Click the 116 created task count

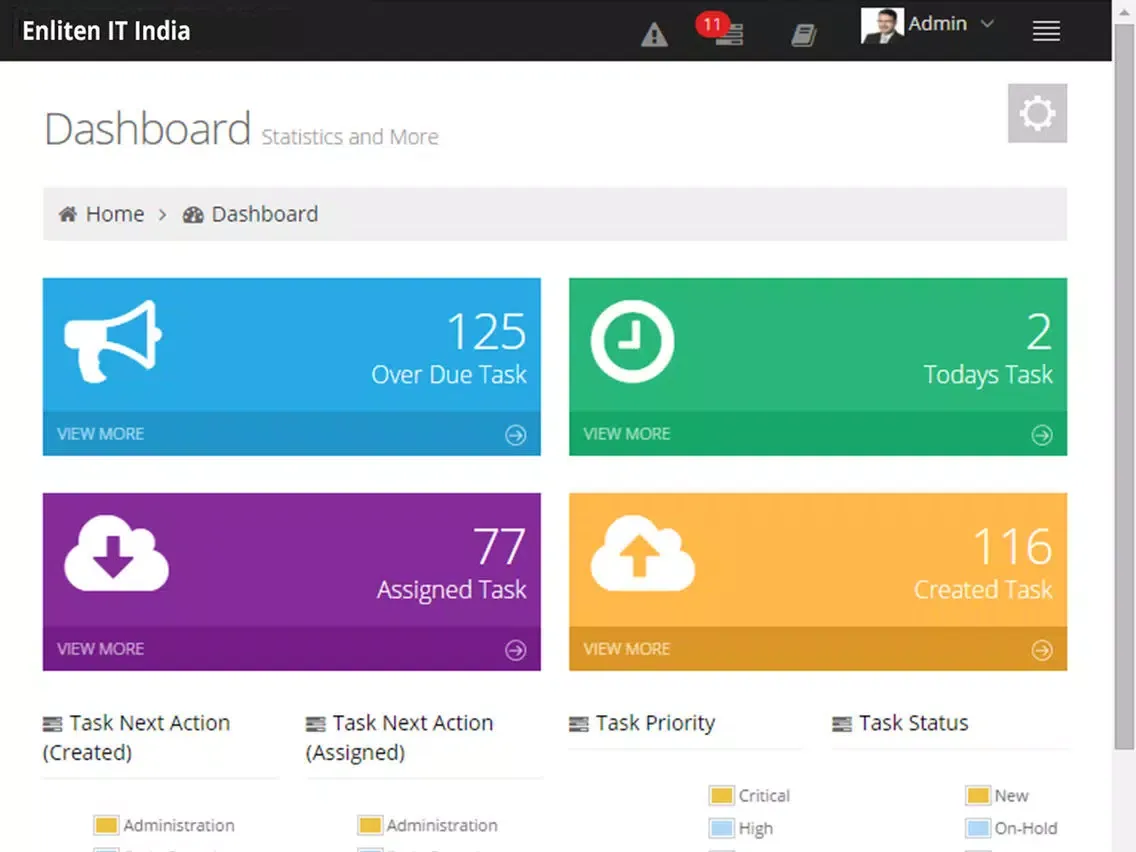(x=1012, y=546)
